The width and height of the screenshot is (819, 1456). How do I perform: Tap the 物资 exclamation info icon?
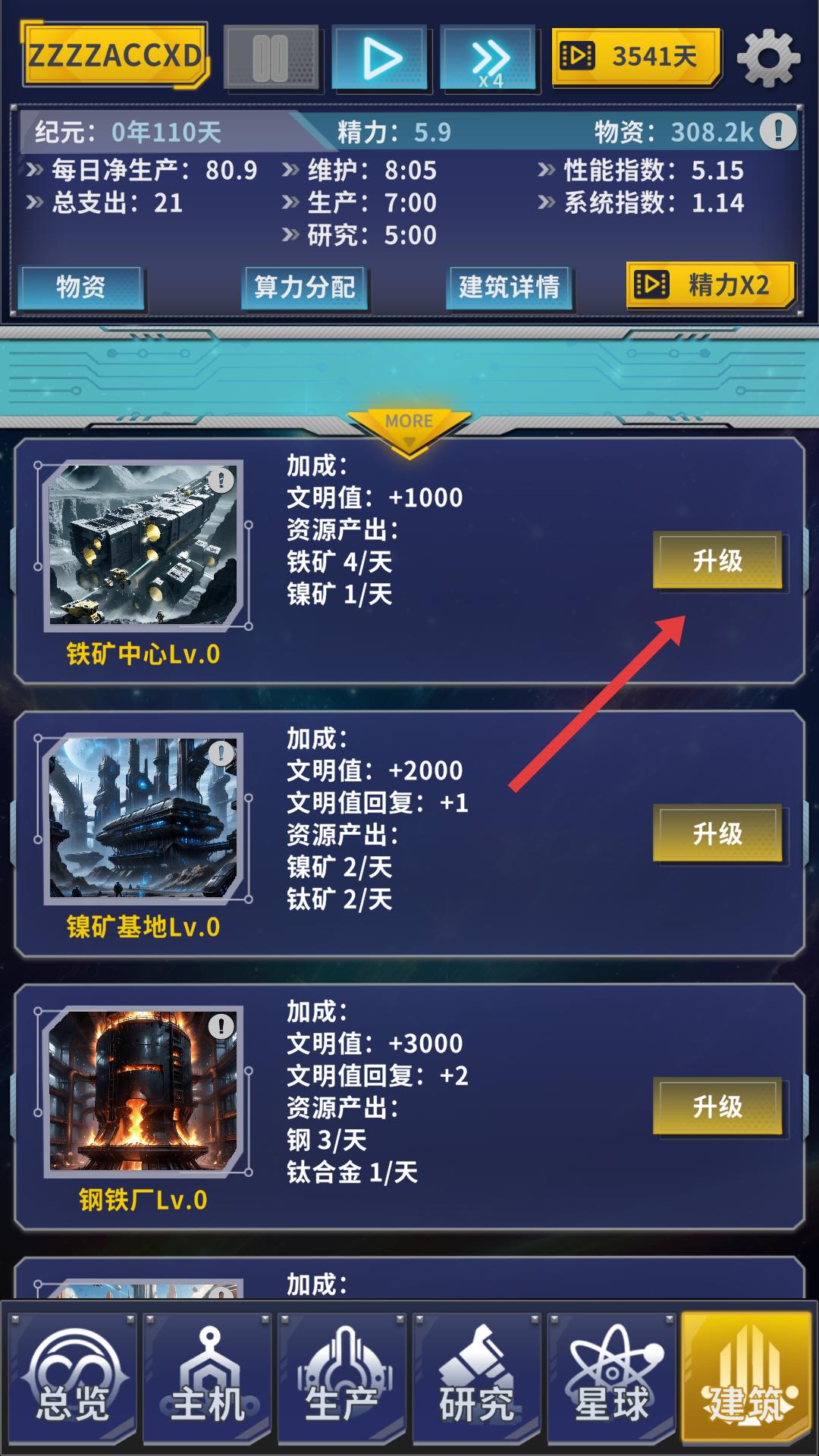778,131
